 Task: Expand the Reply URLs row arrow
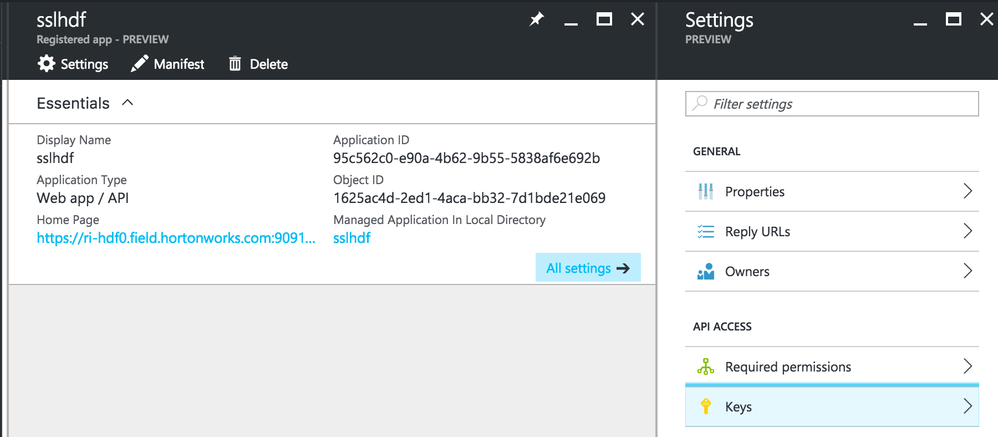[x=967, y=231]
